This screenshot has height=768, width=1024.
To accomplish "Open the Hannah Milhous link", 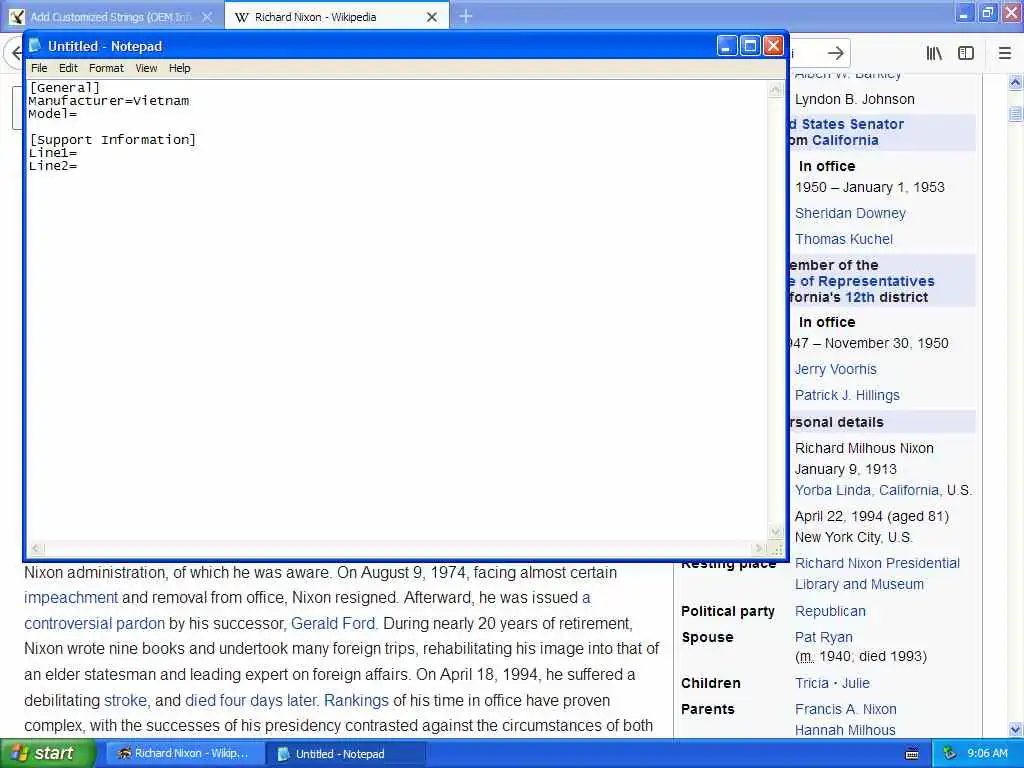I will [845, 730].
